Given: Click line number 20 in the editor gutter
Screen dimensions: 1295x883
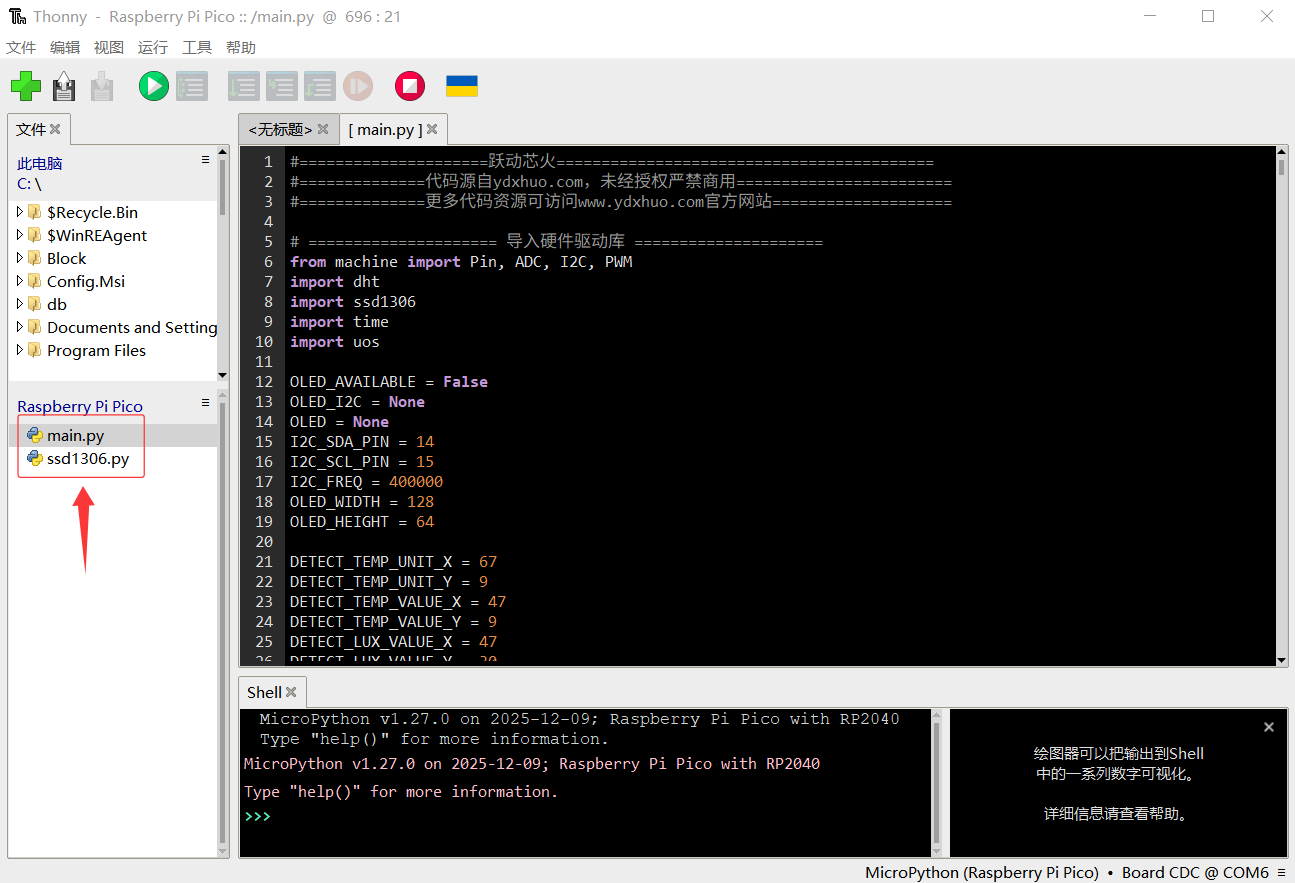Looking at the screenshot, I should 264,542.
